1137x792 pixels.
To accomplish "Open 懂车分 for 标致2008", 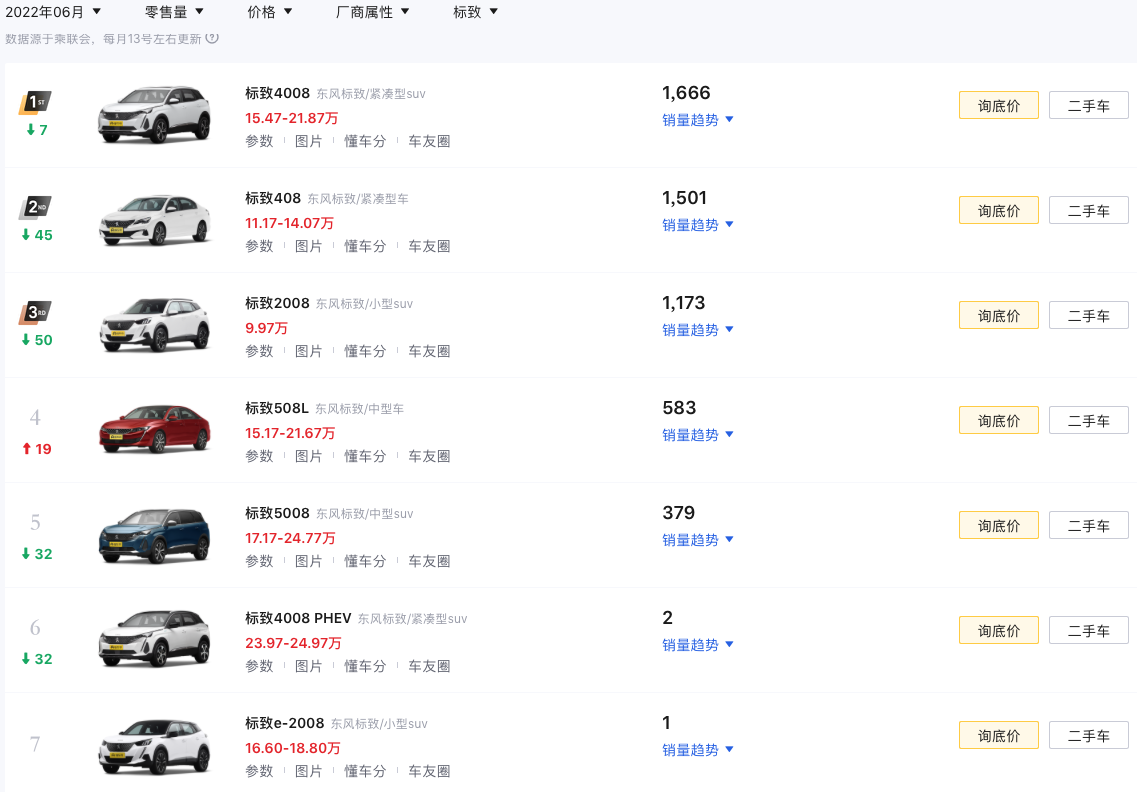I will (365, 352).
